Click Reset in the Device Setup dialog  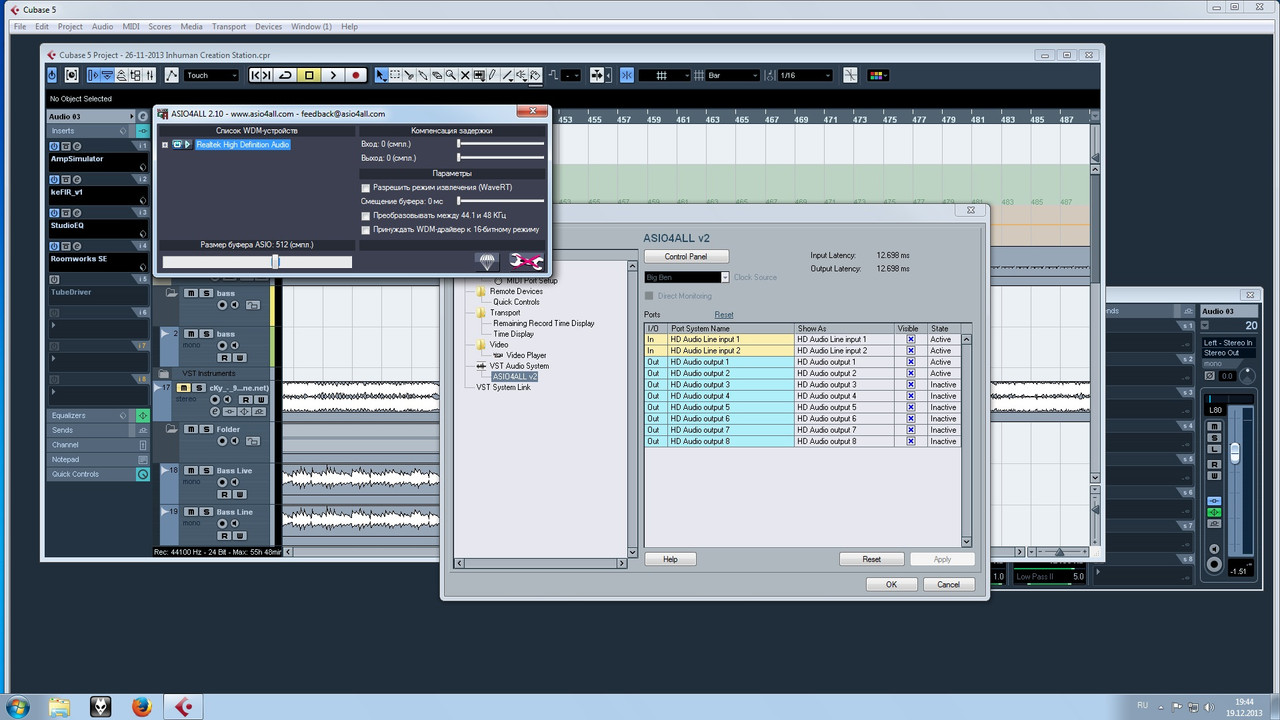click(x=871, y=559)
